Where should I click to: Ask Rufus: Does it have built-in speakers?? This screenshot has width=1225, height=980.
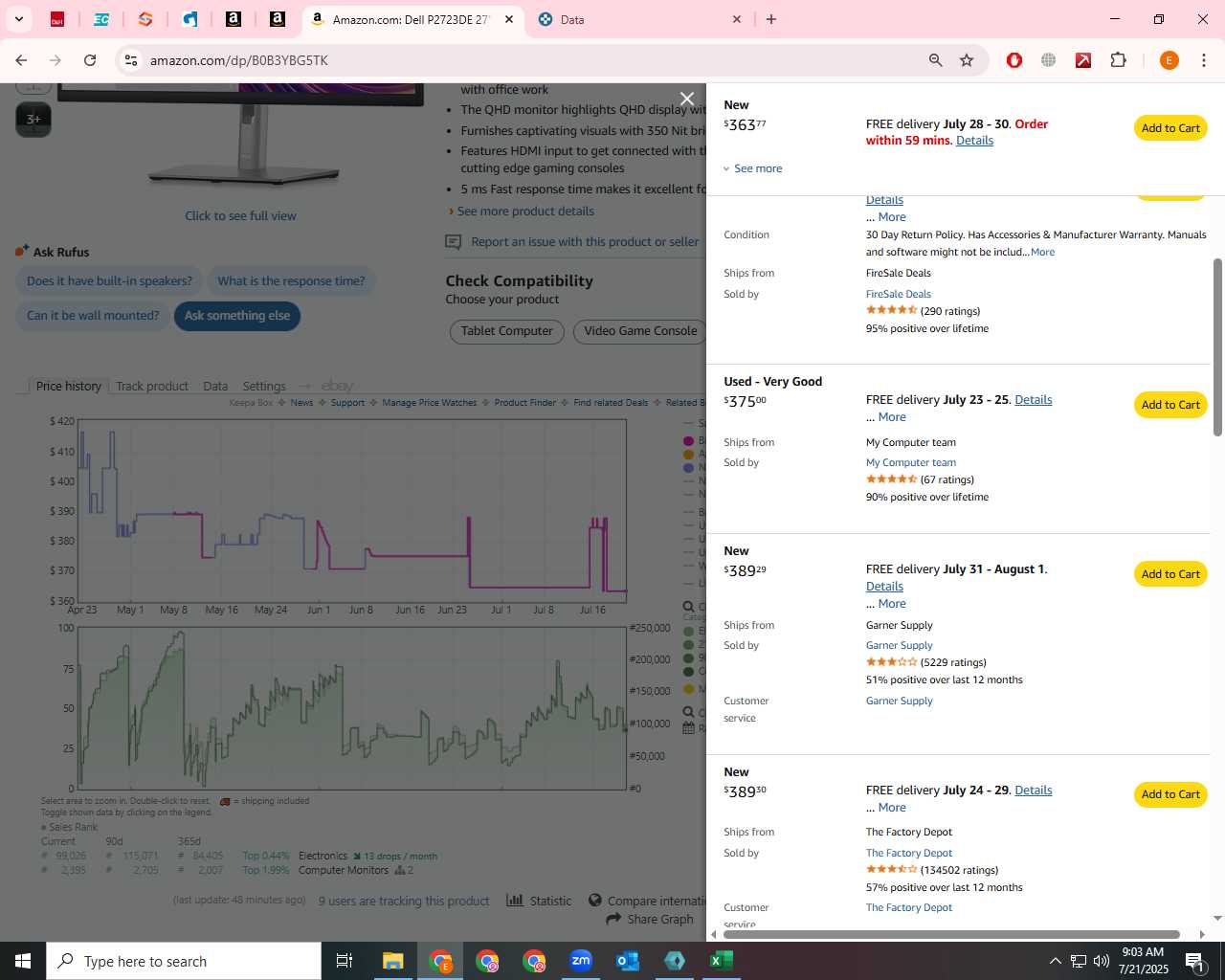pos(109,281)
